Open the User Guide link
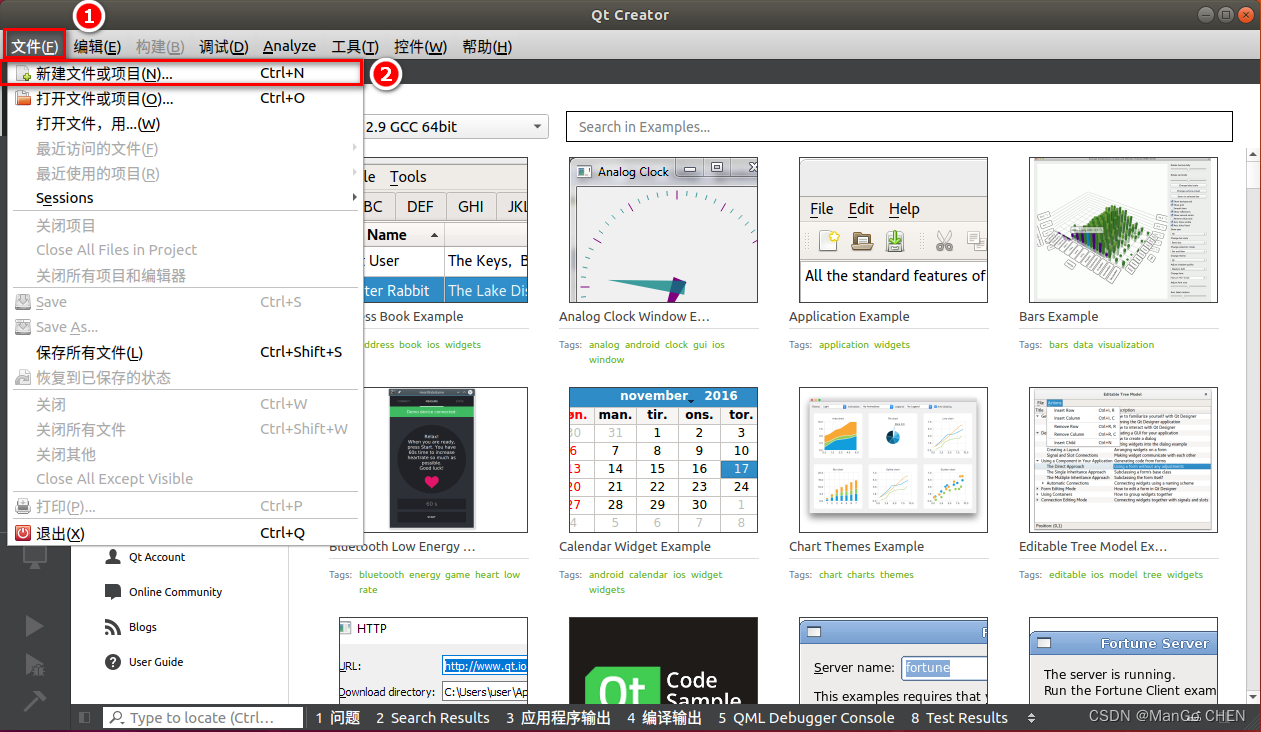 tap(155, 662)
